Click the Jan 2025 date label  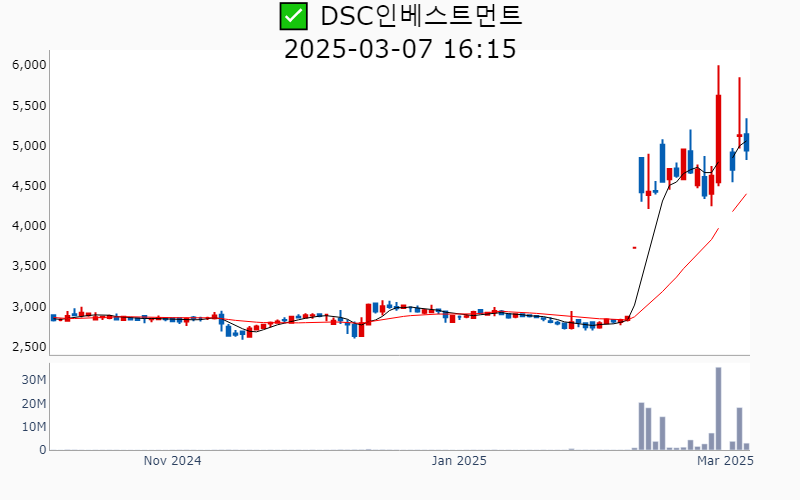tap(459, 461)
